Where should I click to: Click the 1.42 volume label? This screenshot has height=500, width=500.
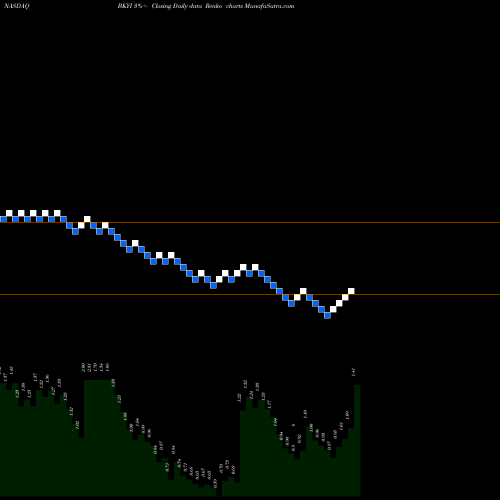[x=11, y=370]
